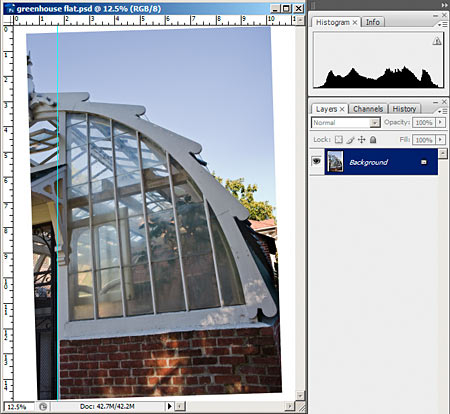Open the Opacity slider arrow
The height and width of the screenshot is (414, 450).
point(441,122)
